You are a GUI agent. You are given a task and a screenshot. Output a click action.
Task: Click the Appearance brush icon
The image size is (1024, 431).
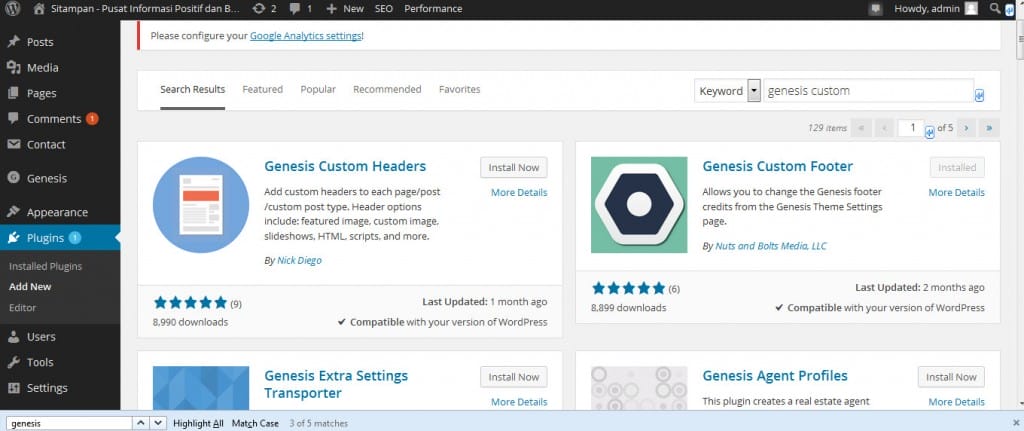tap(14, 212)
